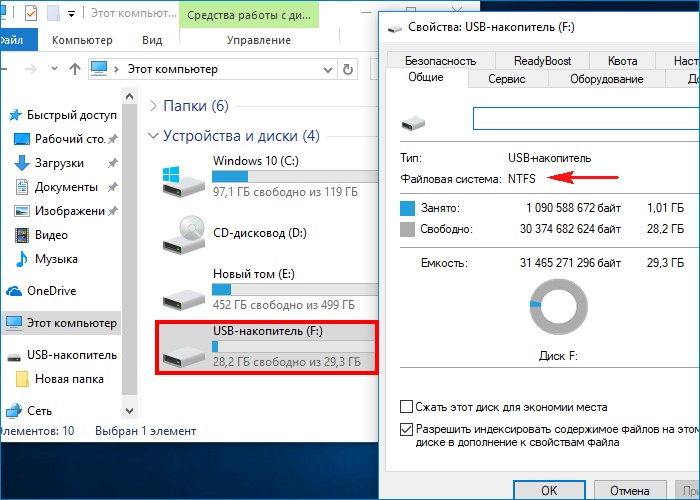The width and height of the screenshot is (700, 500).
Task: Click the computer icon in address bar
Action: point(99,69)
